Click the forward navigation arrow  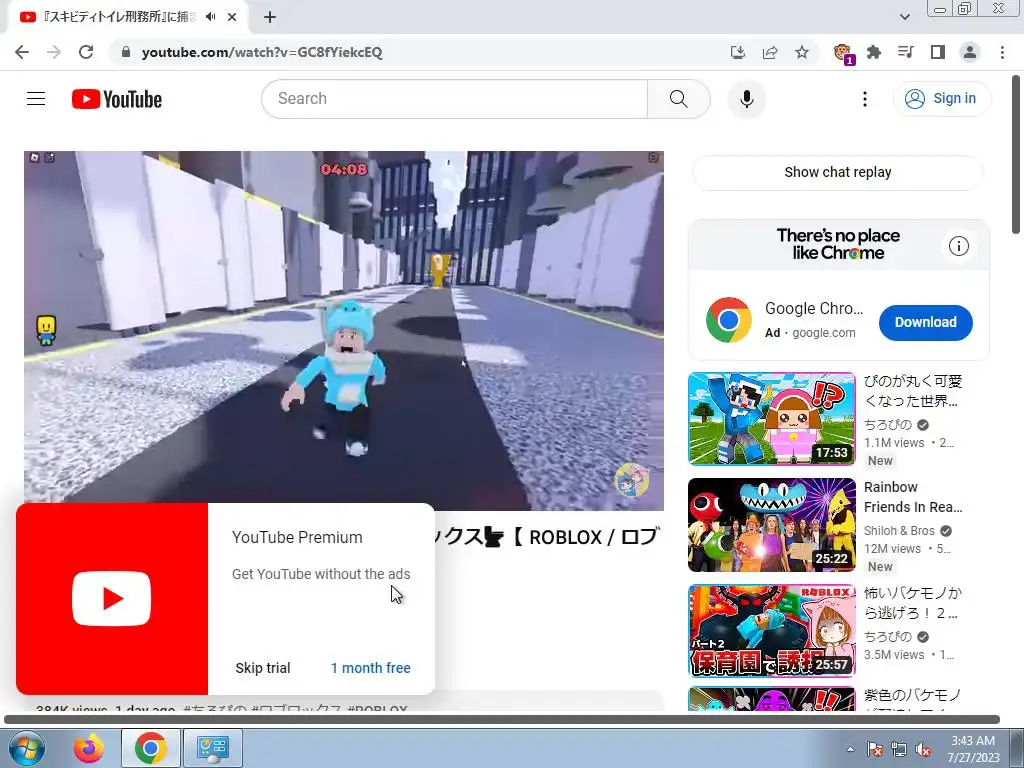tap(54, 52)
